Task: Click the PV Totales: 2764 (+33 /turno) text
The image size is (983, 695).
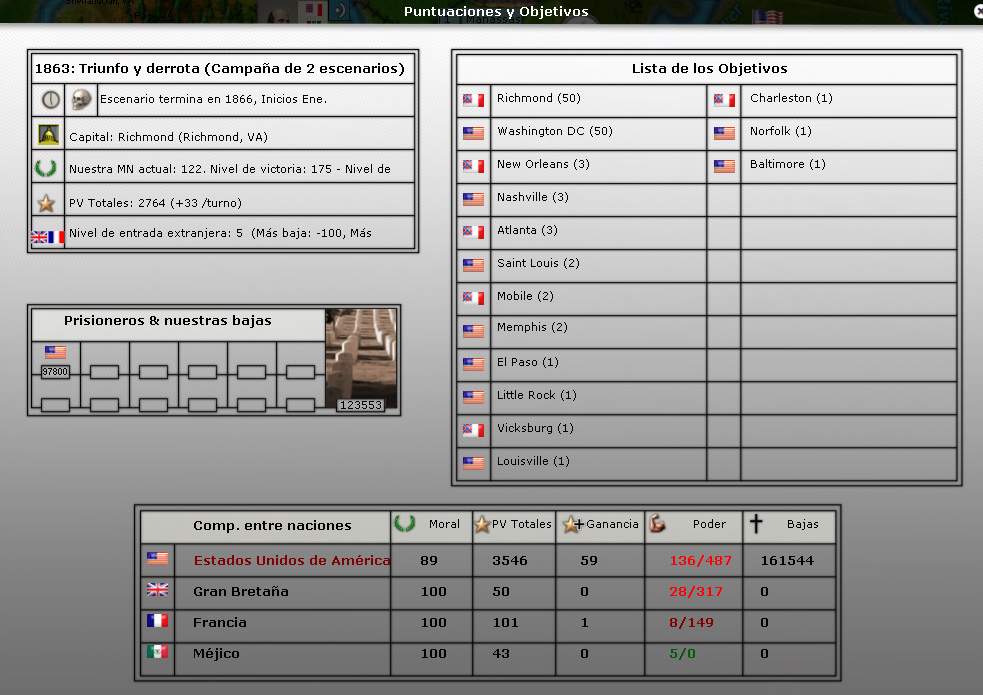Action: [x=155, y=203]
